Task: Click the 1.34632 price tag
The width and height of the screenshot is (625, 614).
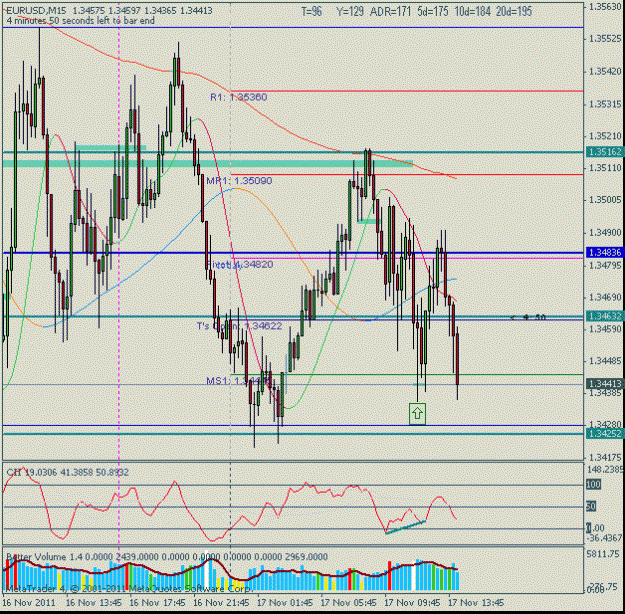Action: pos(605,316)
